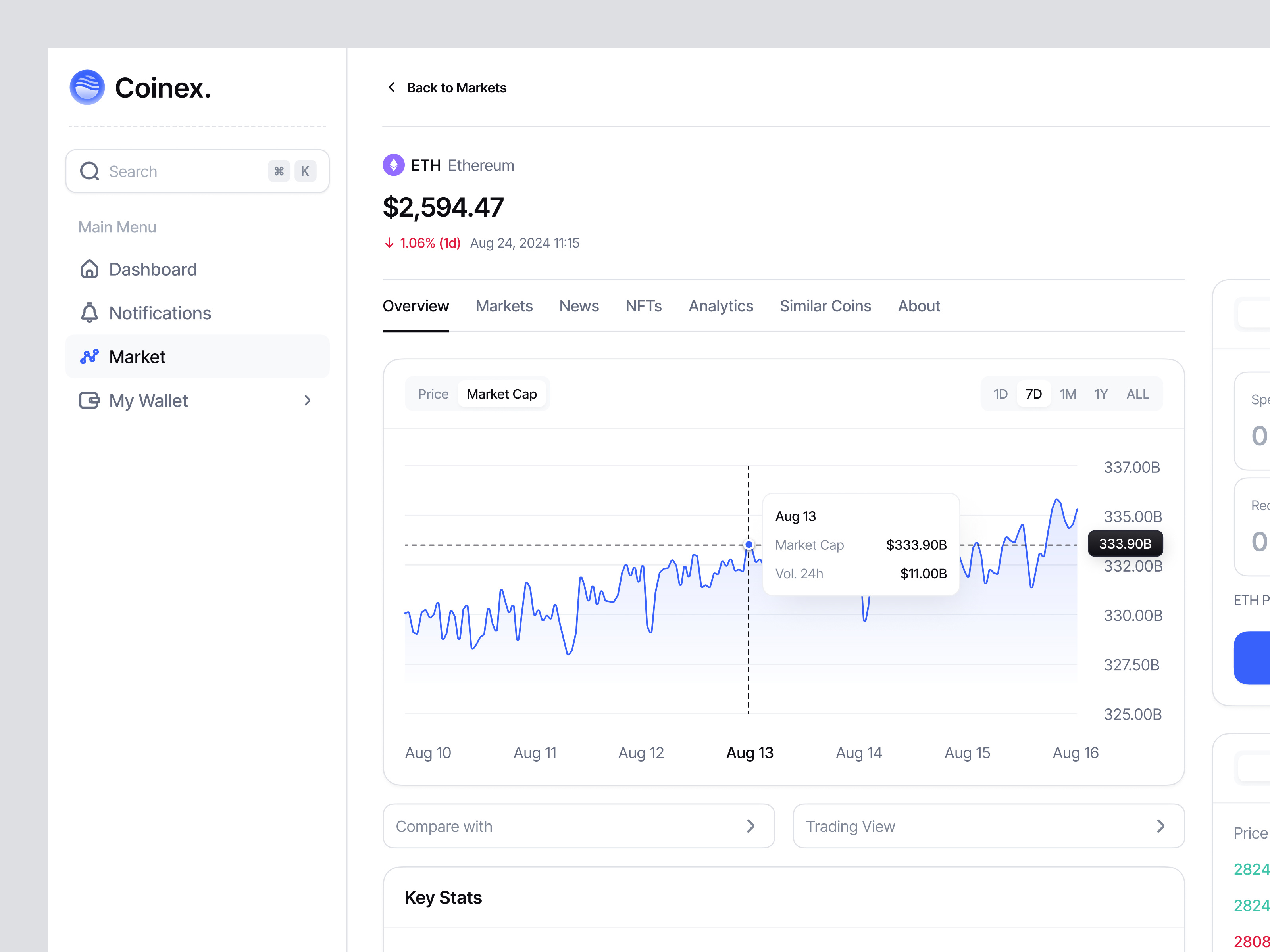Click the 333.90B price axis label
This screenshot has width=1270, height=952.
tap(1125, 543)
